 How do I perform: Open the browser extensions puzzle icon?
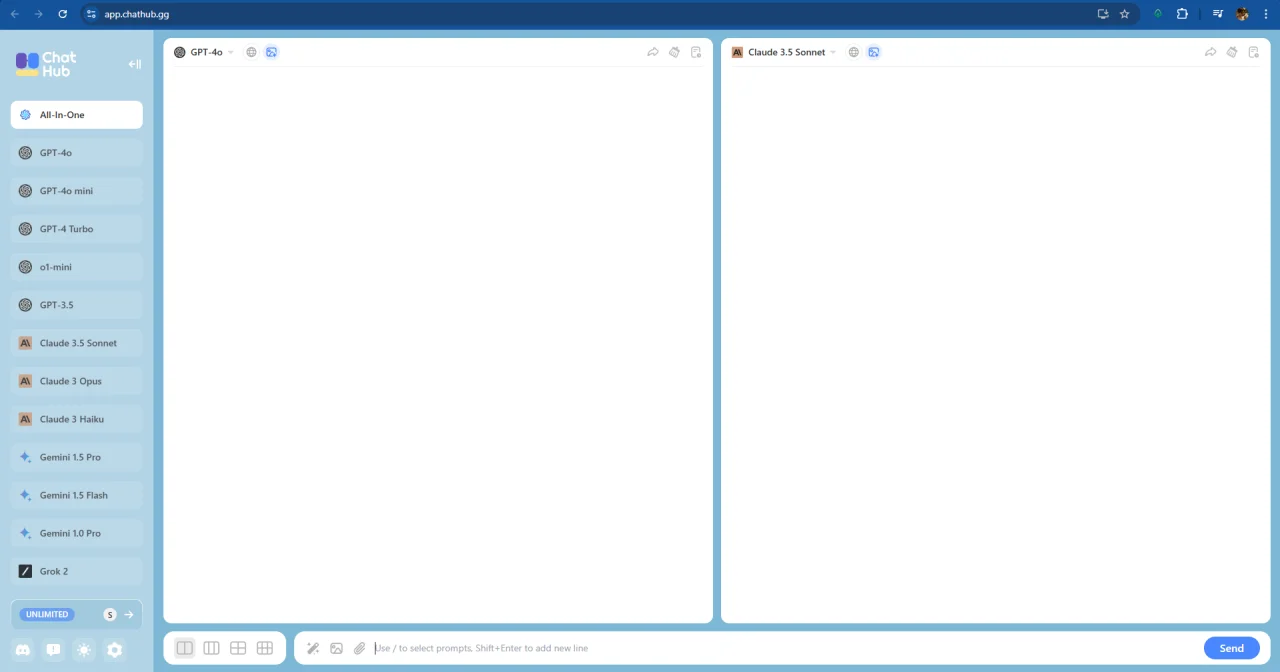click(x=1182, y=14)
